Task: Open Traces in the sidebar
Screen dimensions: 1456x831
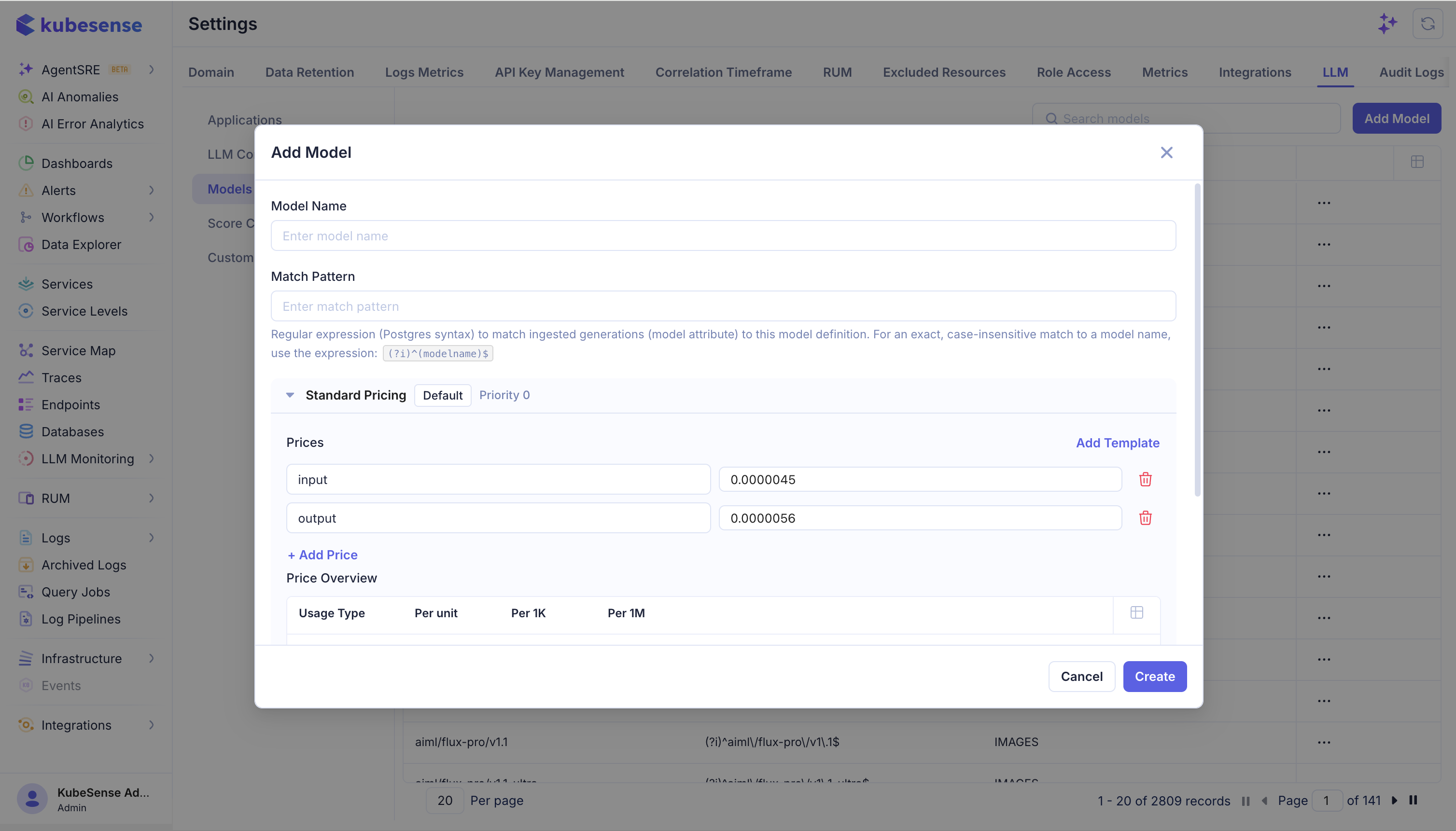Action: 61,377
